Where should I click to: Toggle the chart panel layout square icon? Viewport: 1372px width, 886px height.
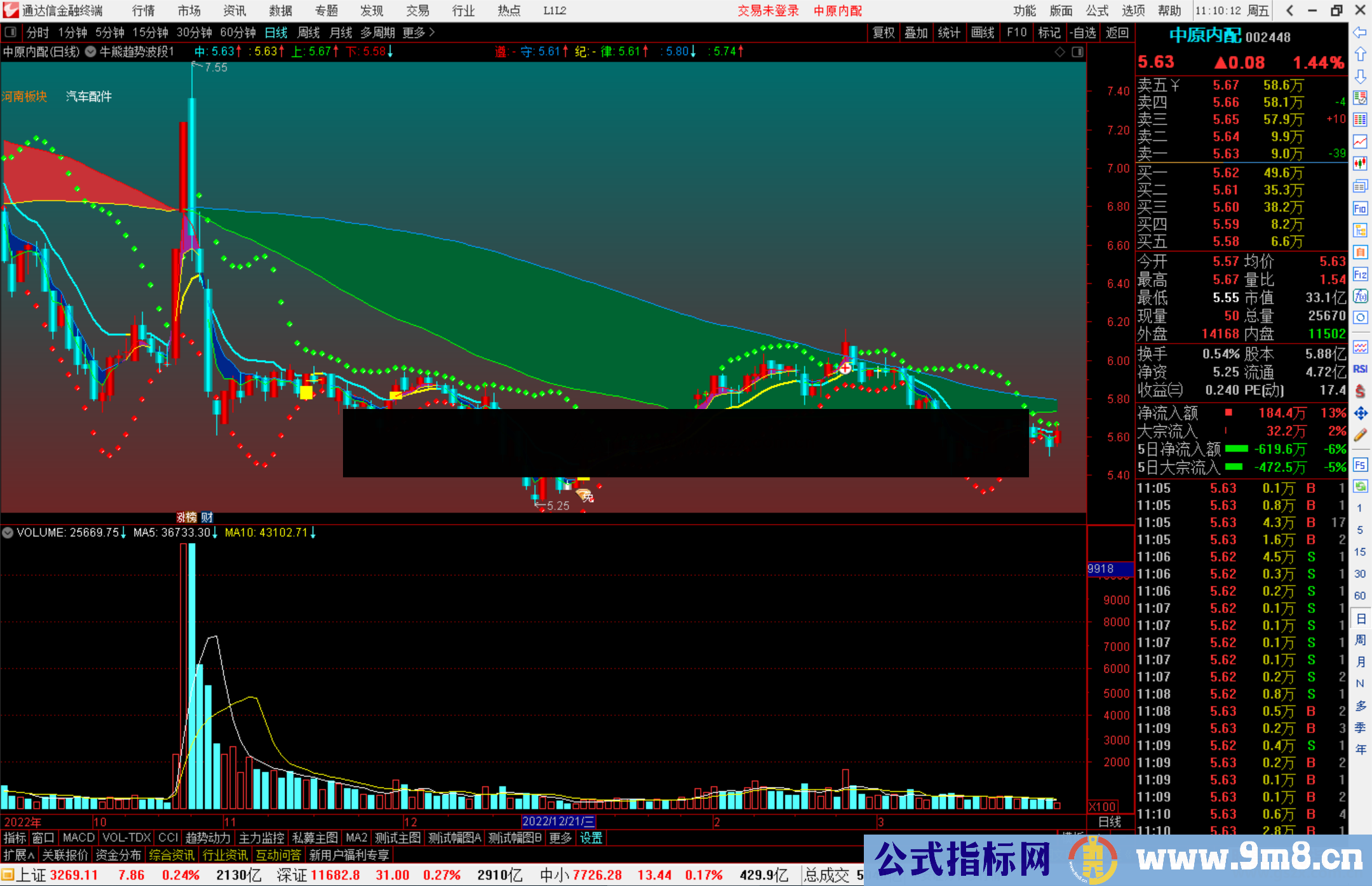tap(1077, 52)
